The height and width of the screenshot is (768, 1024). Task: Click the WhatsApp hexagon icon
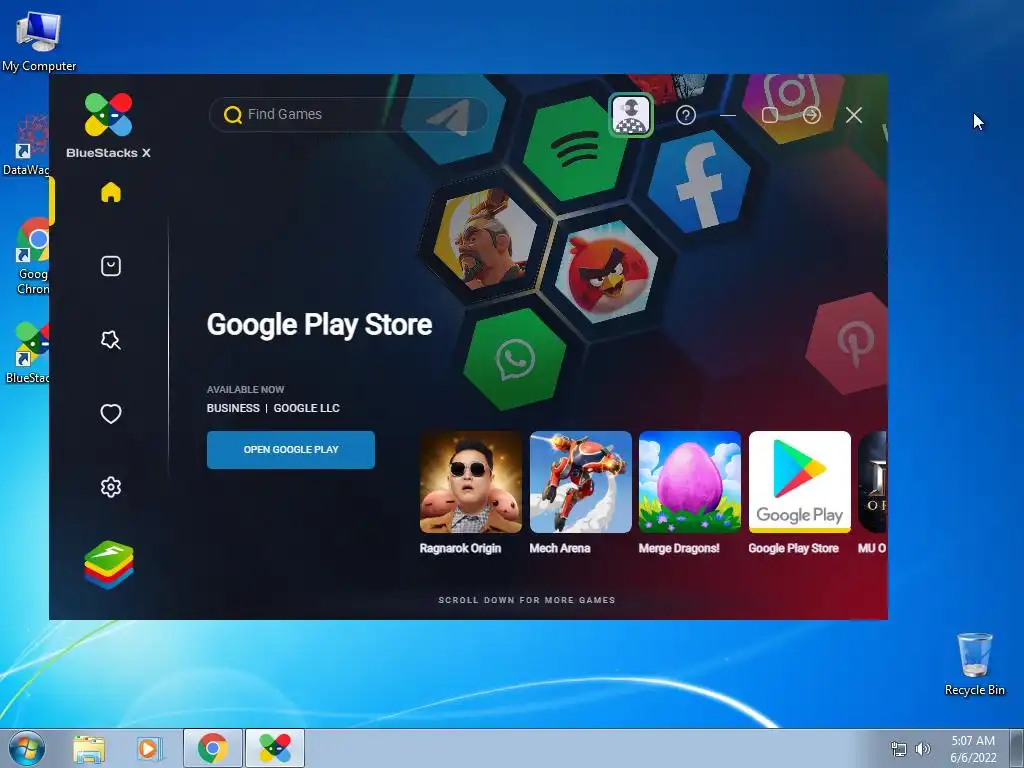pos(515,360)
